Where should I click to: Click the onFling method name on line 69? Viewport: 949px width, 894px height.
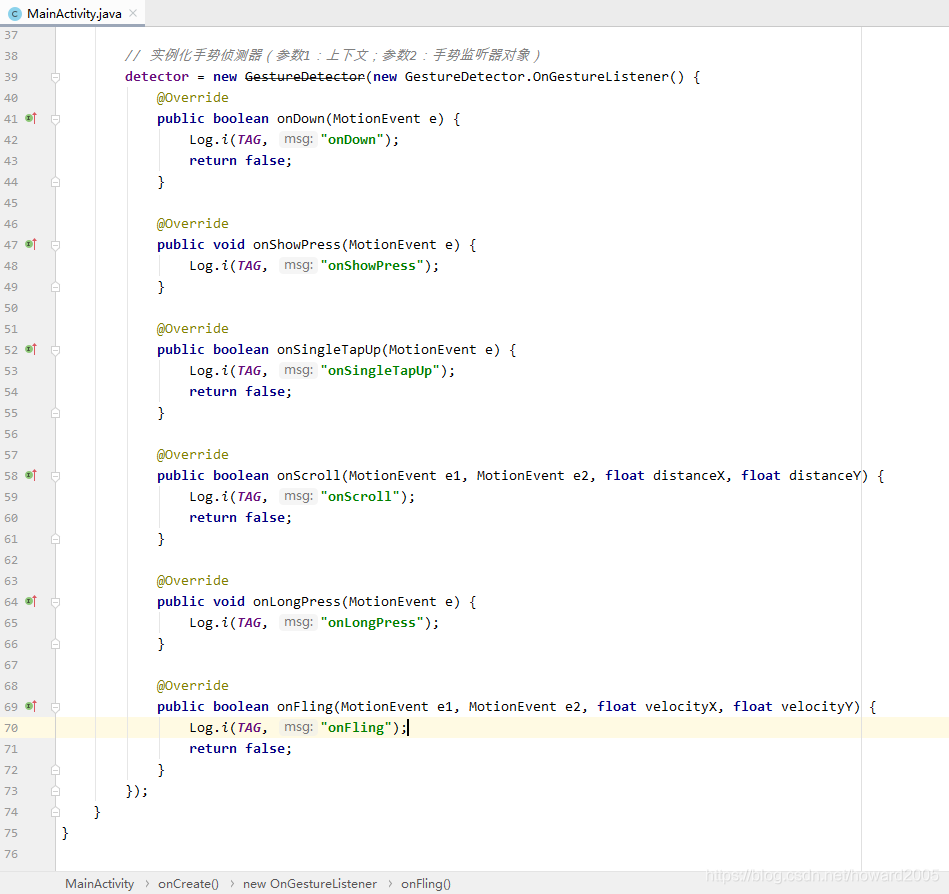pyautogui.click(x=304, y=706)
